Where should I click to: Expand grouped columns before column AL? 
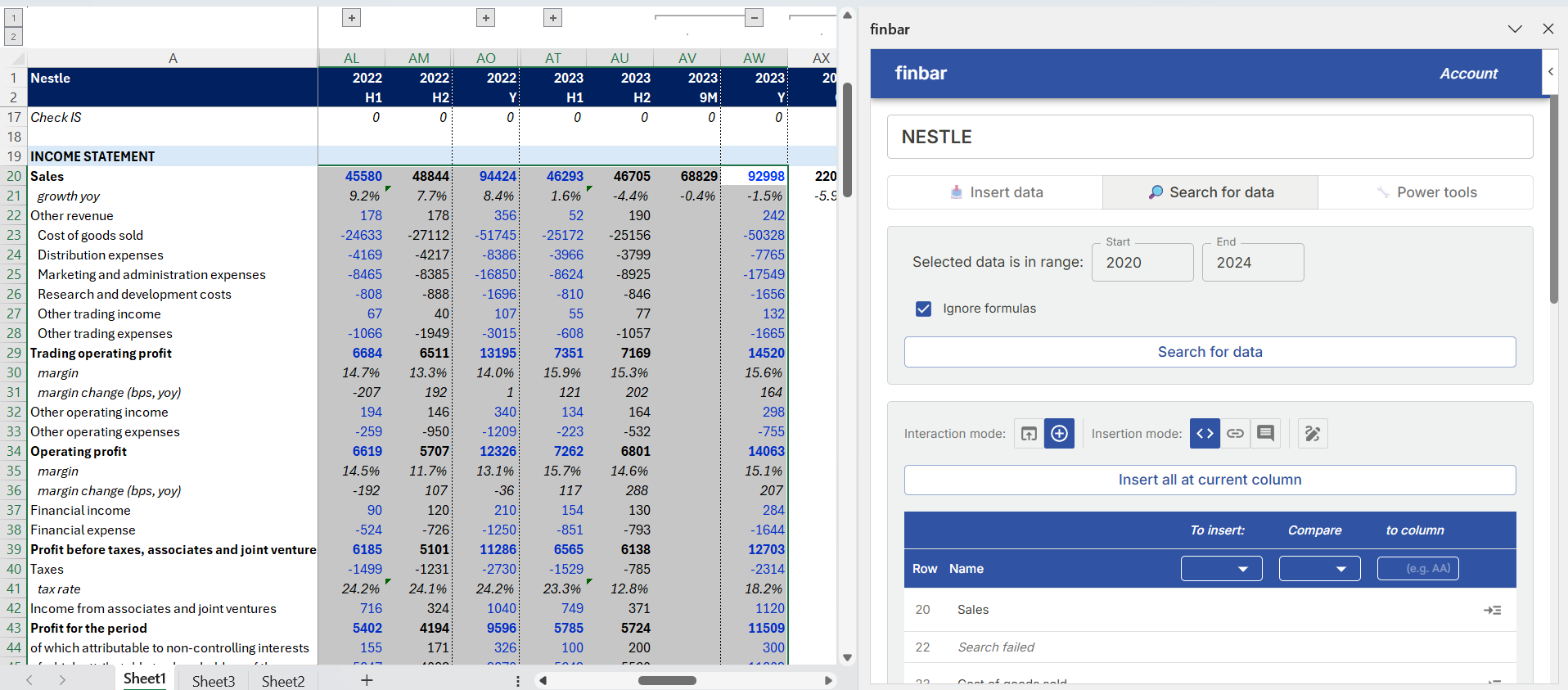[351, 18]
